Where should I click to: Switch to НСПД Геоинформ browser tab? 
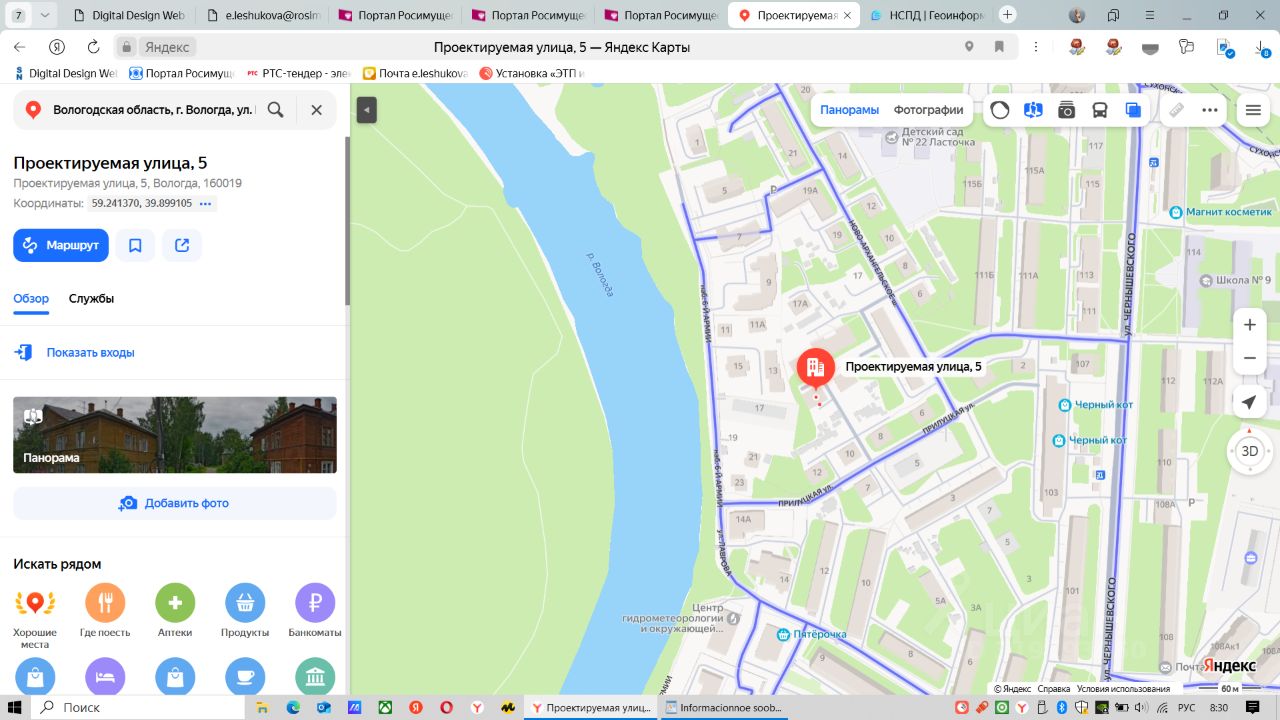(927, 15)
